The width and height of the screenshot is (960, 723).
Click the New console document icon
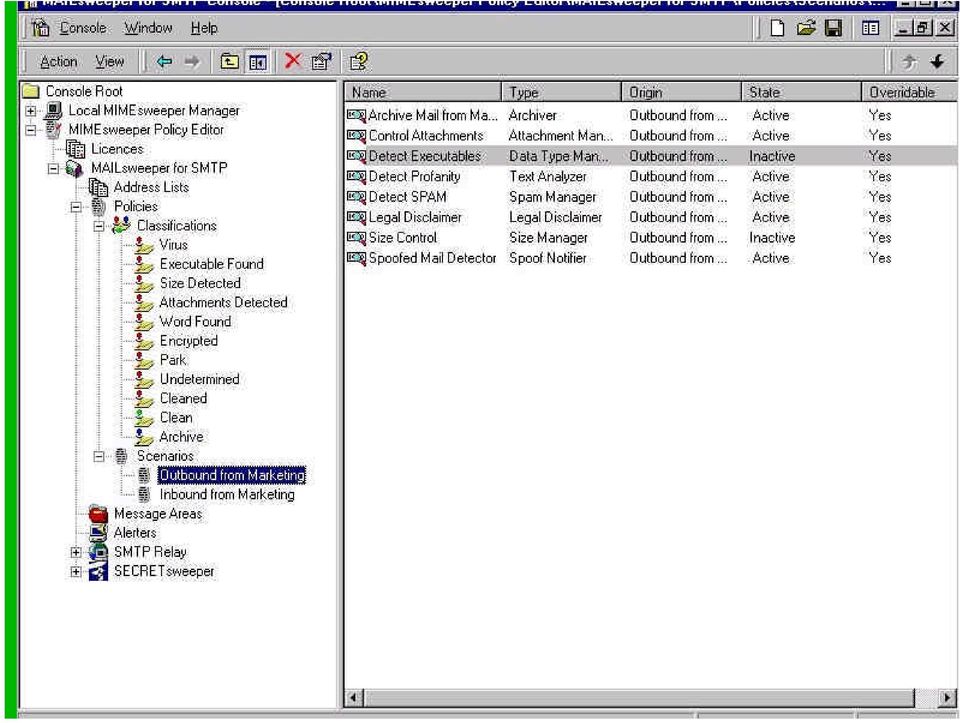coord(777,28)
